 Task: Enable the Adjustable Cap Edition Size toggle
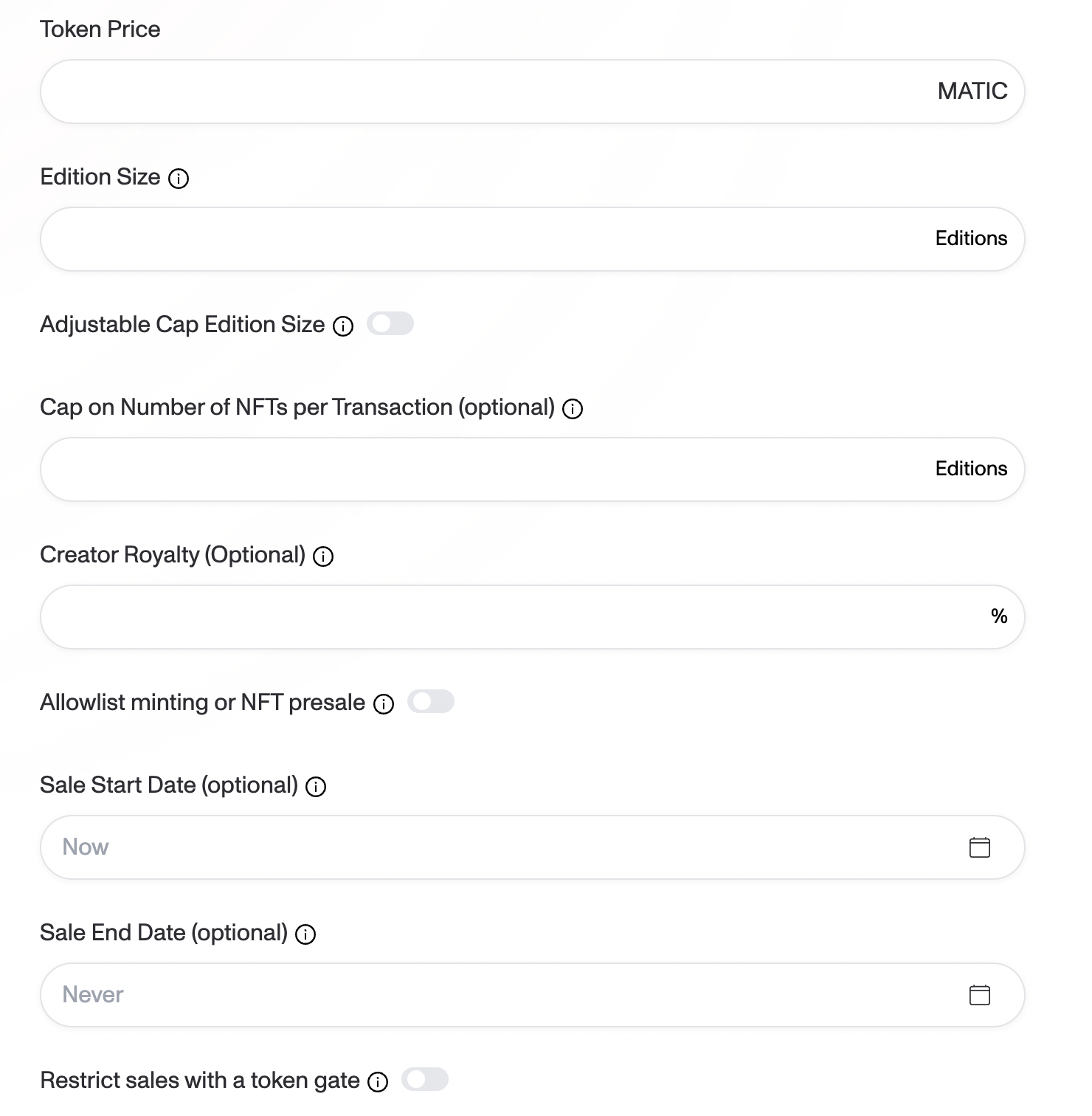[390, 324]
